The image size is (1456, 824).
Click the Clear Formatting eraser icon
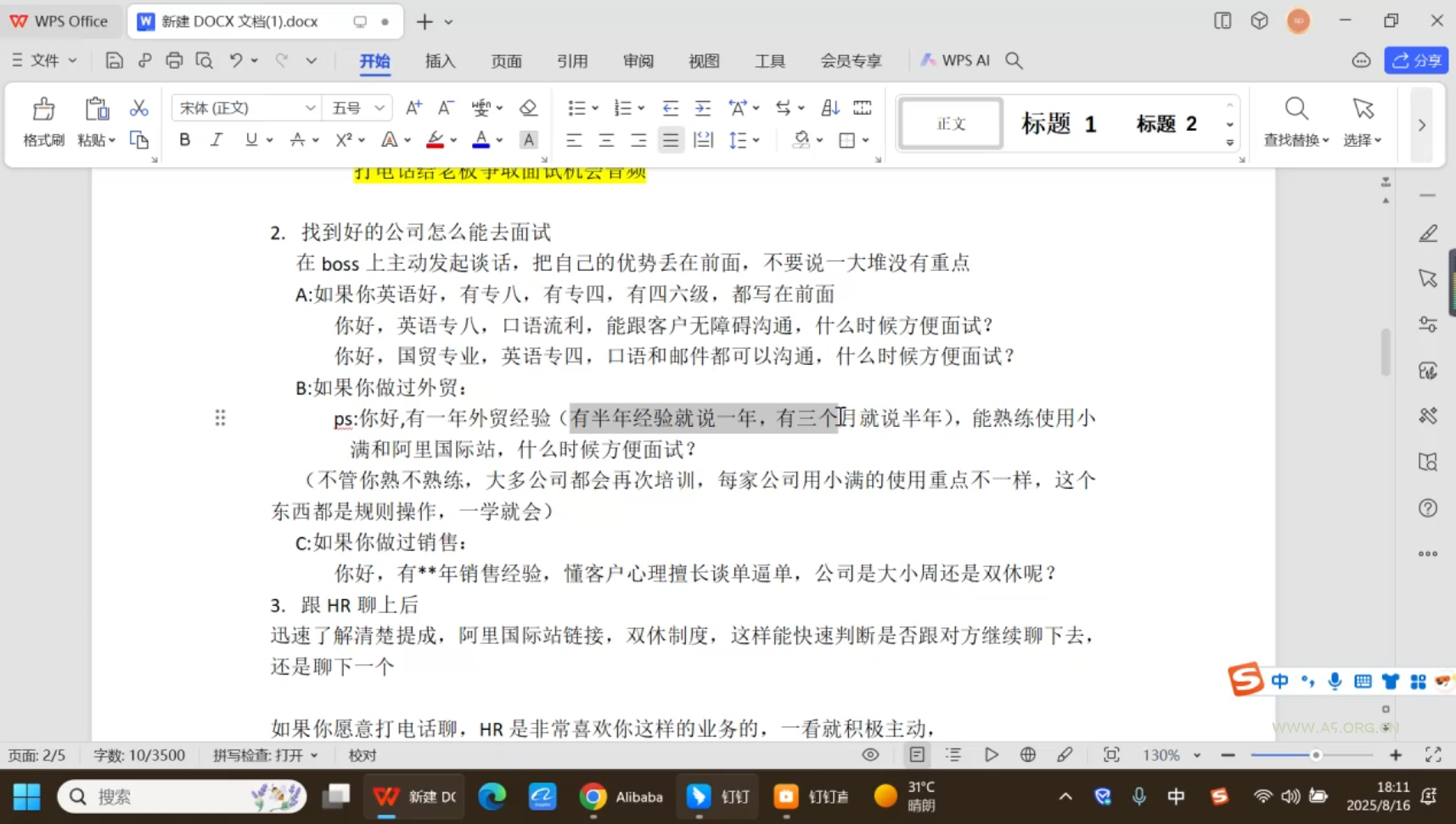pyautogui.click(x=528, y=108)
